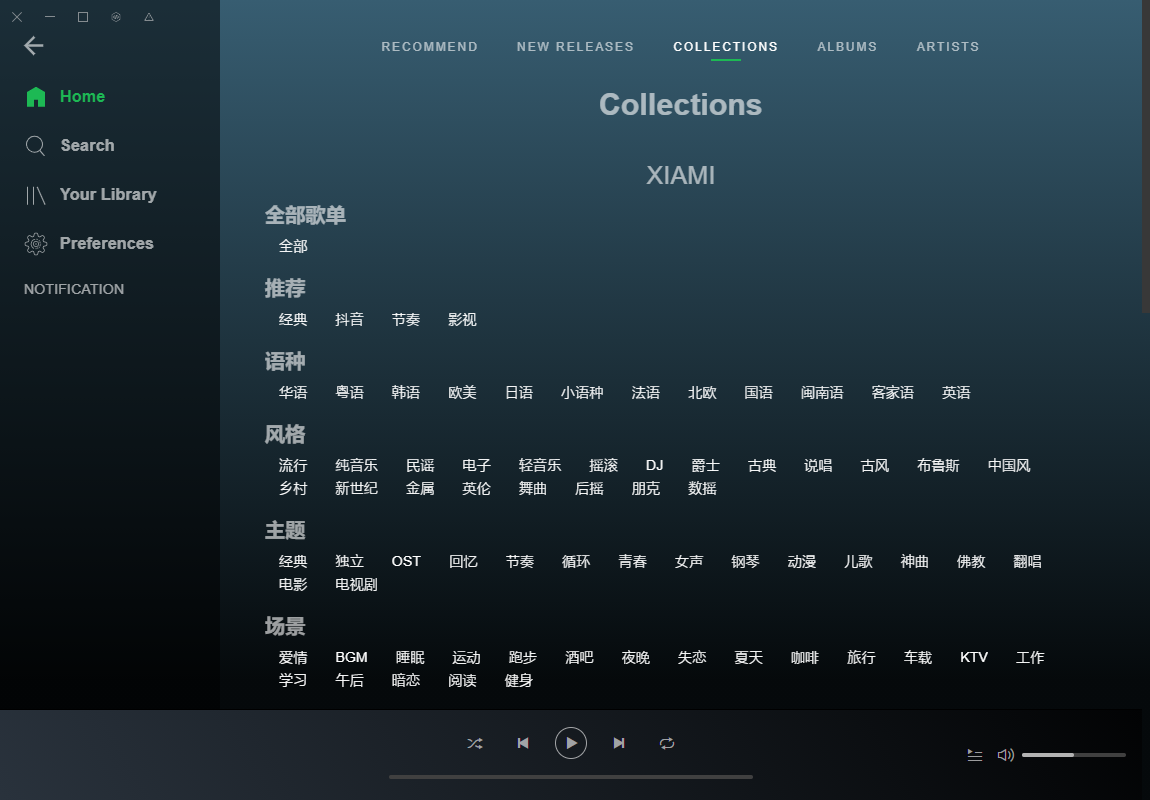This screenshot has width=1150, height=800.
Task: Open the Search page label in the sidebar
Action: coord(87,146)
